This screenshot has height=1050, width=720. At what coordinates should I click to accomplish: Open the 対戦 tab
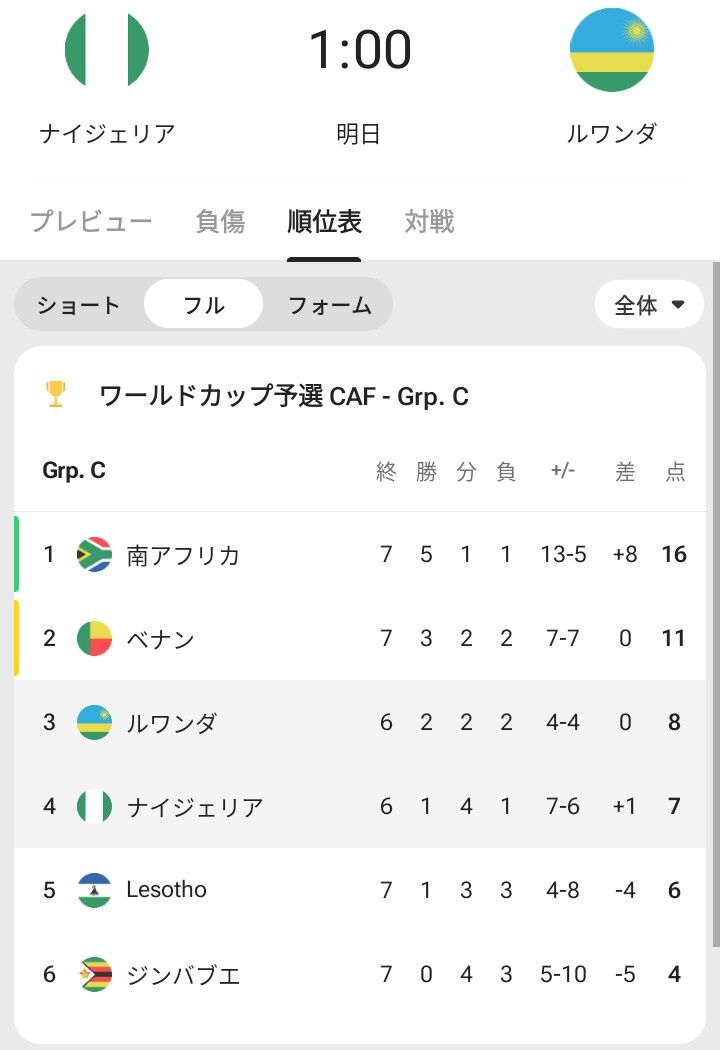(x=429, y=221)
